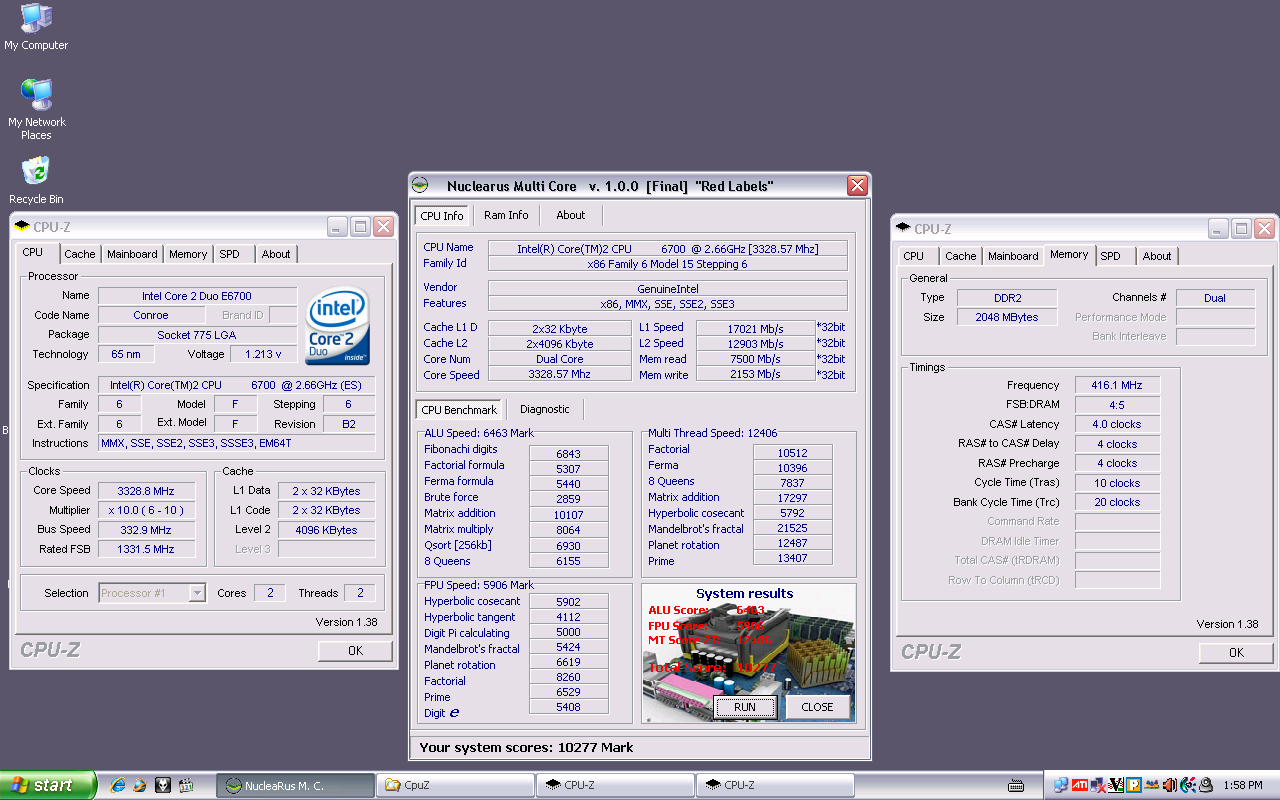Click the Nuclearus motherboard results image
This screenshot has width=1280, height=800.
(x=748, y=653)
